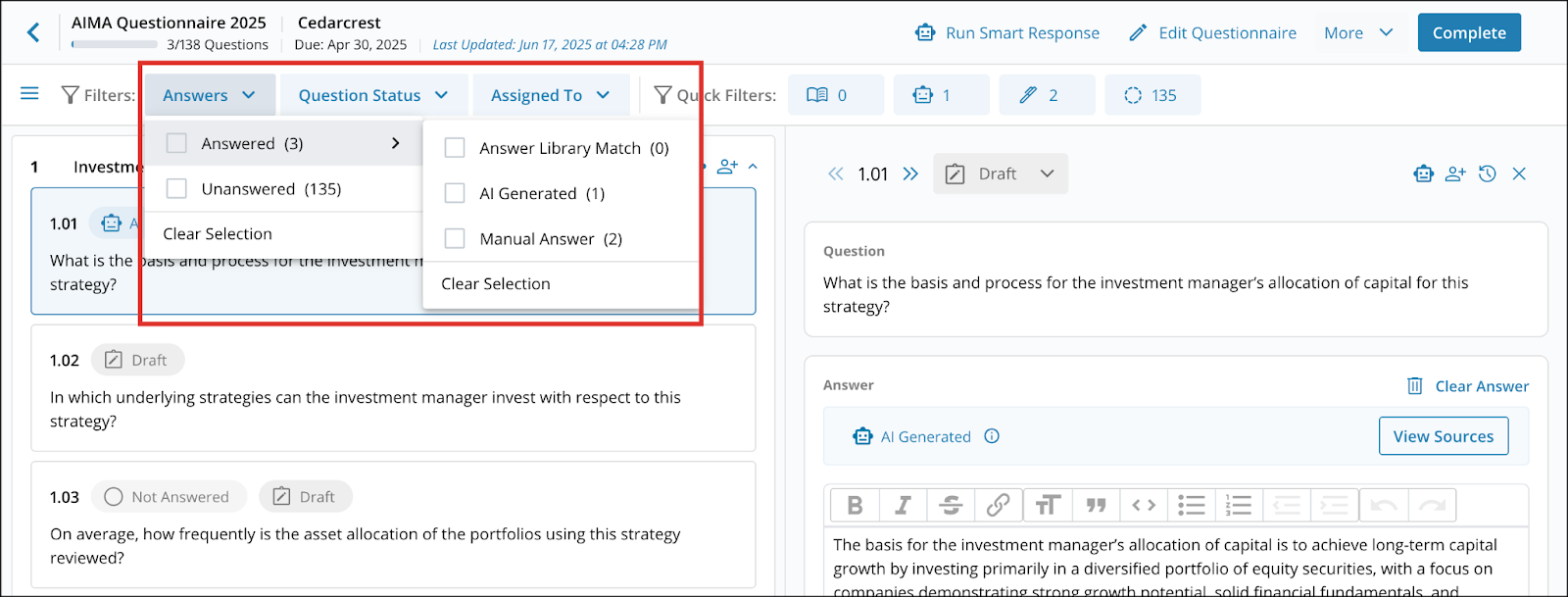
Task: Open the hamburger menu icon
Action: pos(29,94)
